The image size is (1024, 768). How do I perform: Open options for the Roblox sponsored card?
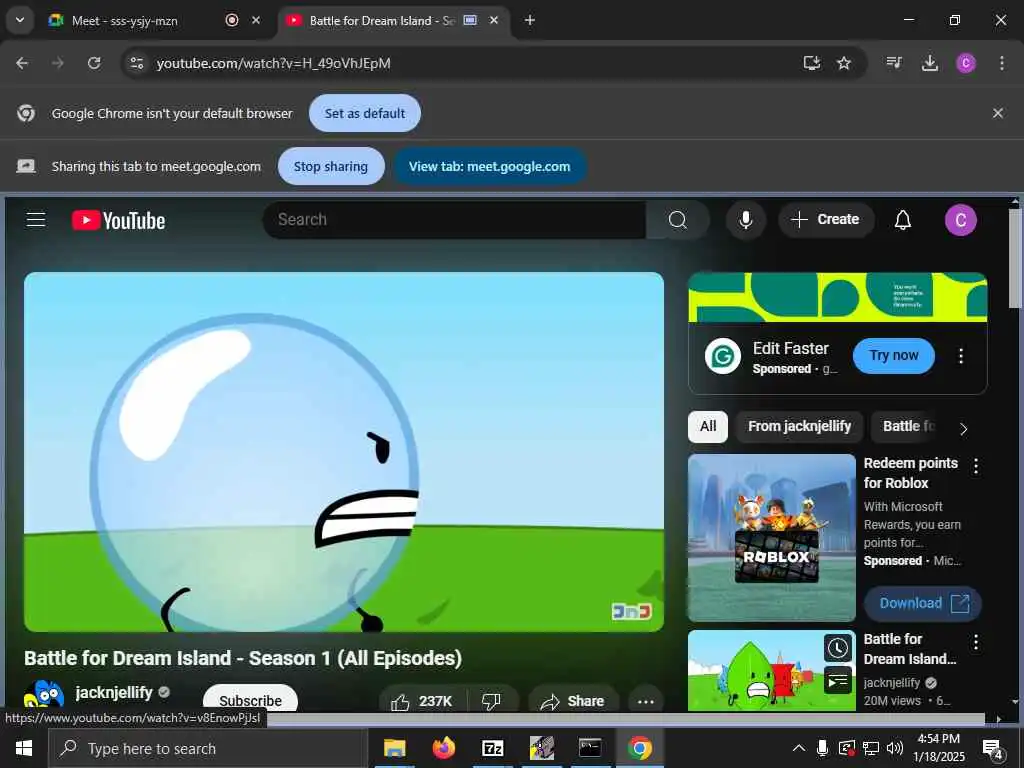[976, 466]
